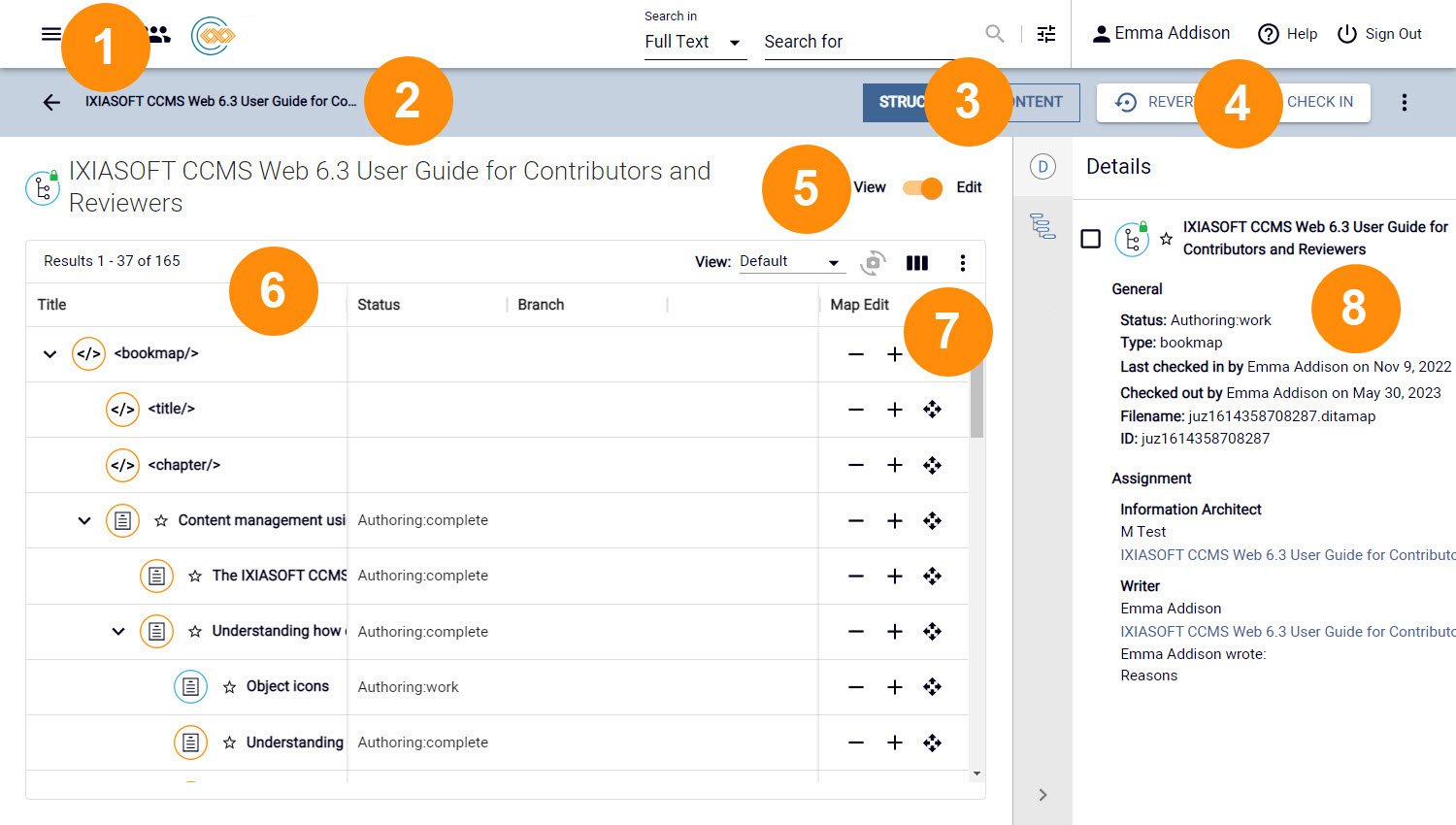This screenshot has height=825, width=1456.
Task: Click the grid vertical scrollbar thumb
Action: pos(976,398)
